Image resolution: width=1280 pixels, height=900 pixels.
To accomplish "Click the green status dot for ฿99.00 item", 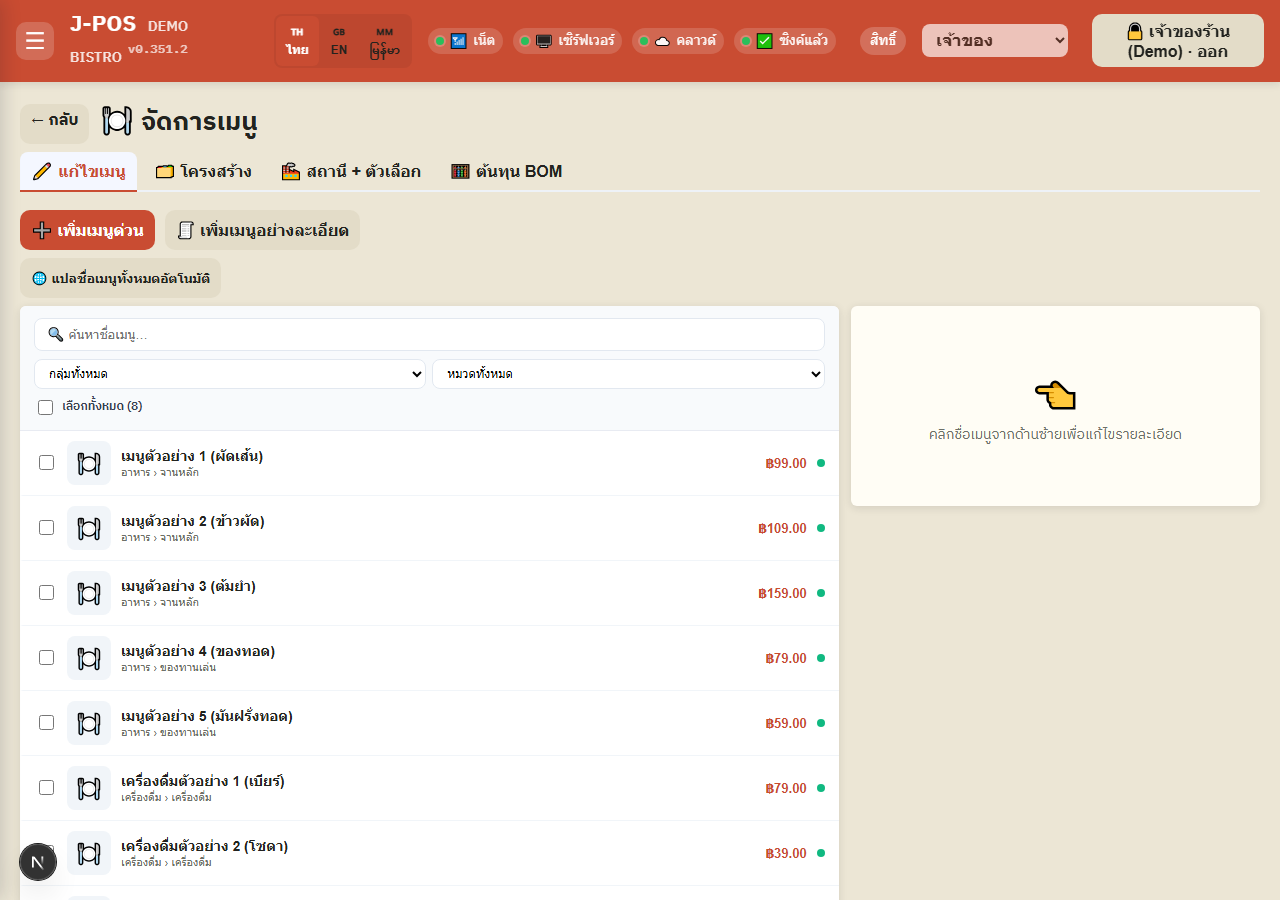I will click(821, 463).
